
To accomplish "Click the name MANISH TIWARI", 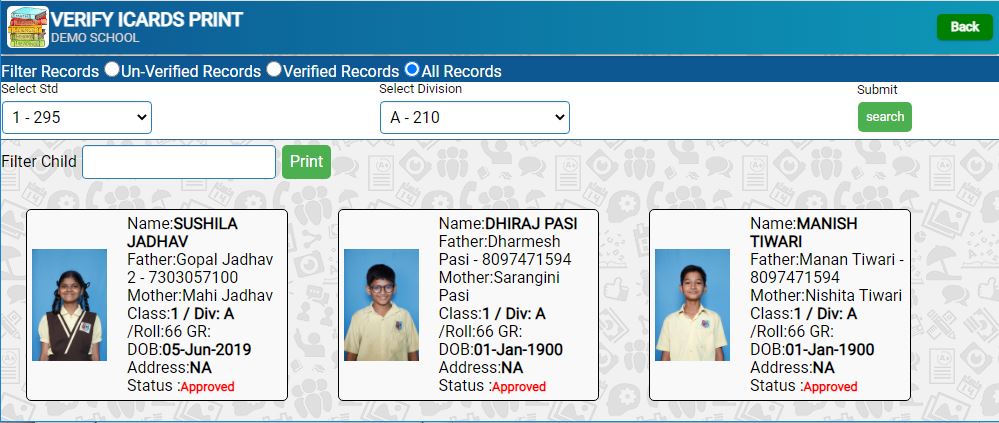I will click(804, 233).
